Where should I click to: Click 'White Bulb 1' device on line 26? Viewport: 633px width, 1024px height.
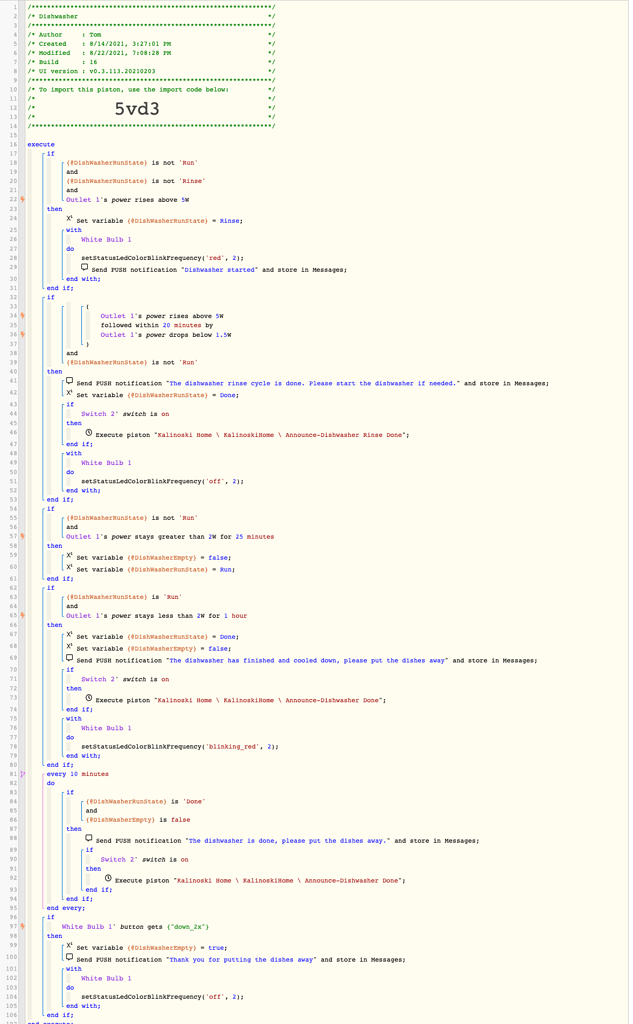(106, 240)
